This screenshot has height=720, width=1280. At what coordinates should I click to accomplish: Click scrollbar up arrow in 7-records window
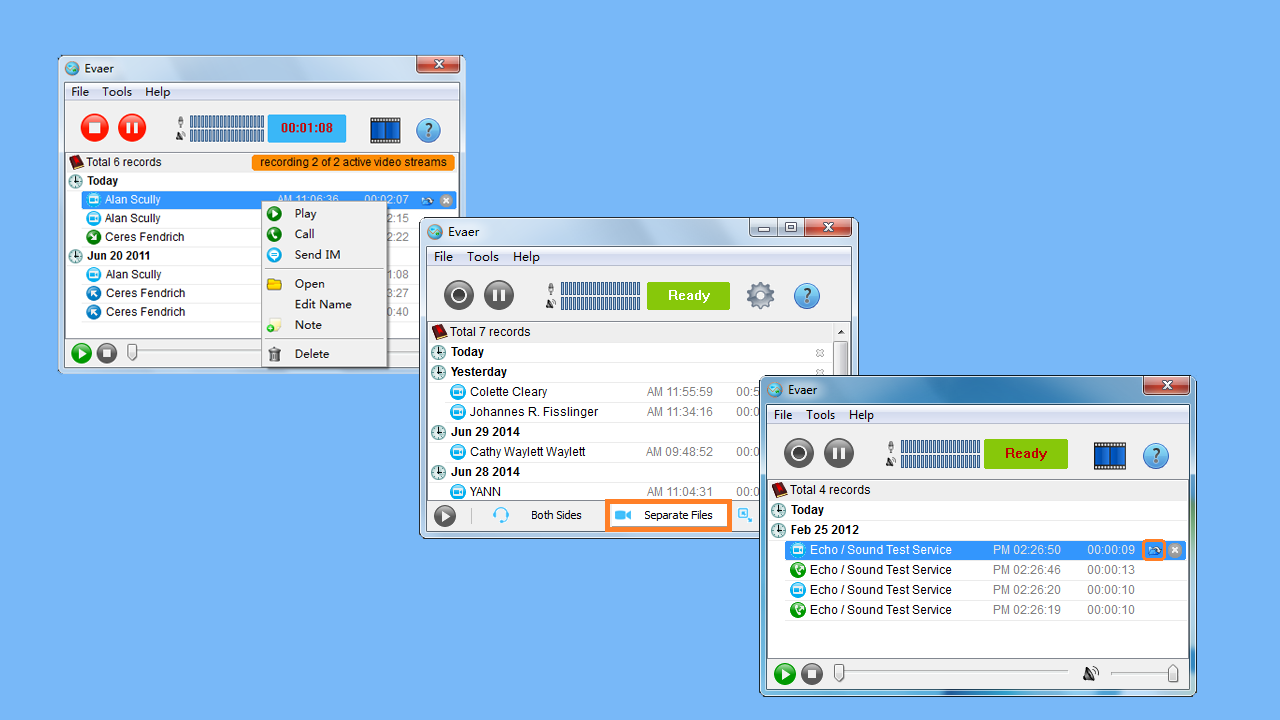coord(840,332)
